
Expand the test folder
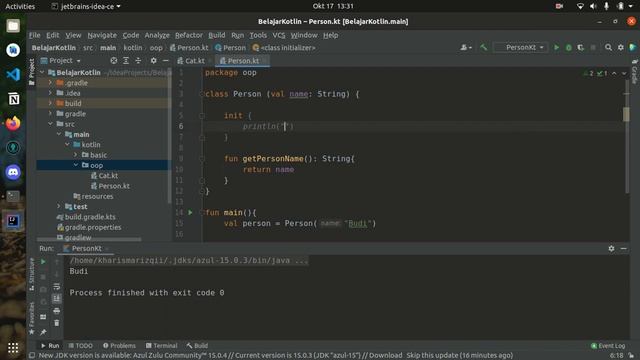click(59, 207)
